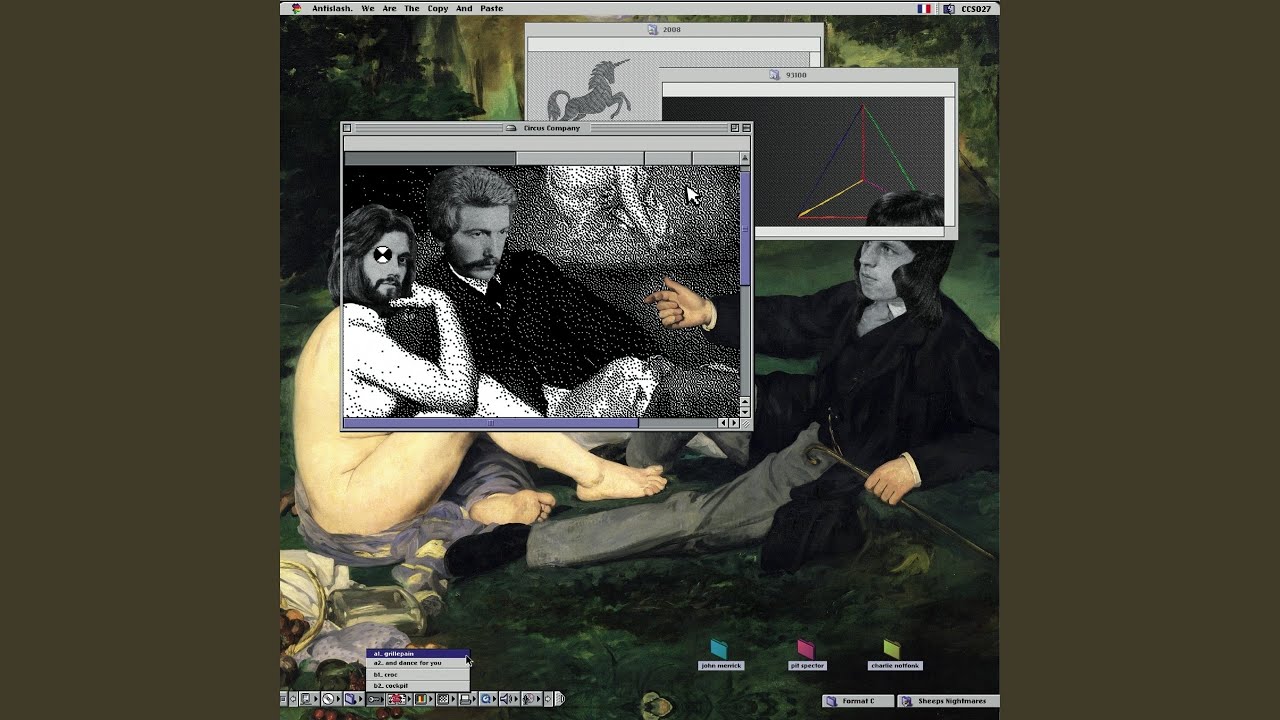
Task: Click the unicorn image in the 2008 window
Action: click(x=590, y=88)
